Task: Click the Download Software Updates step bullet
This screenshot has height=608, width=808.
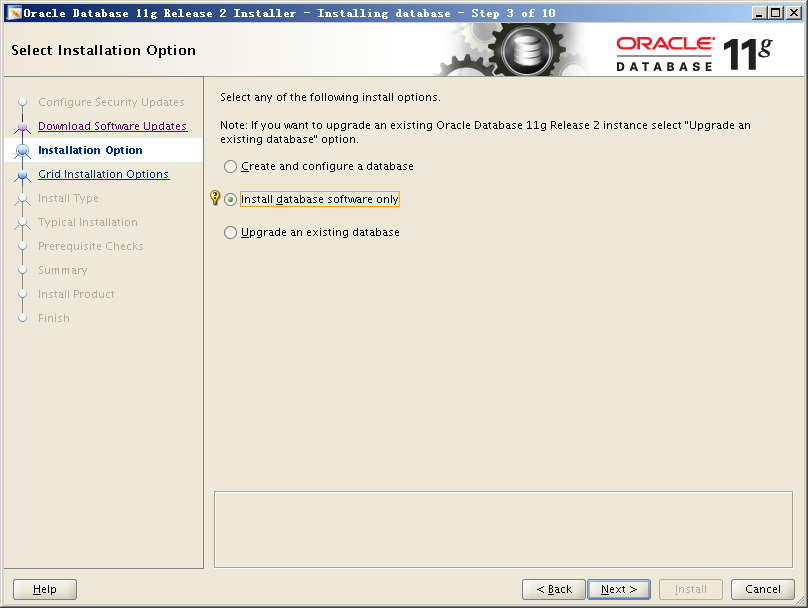Action: click(22, 127)
